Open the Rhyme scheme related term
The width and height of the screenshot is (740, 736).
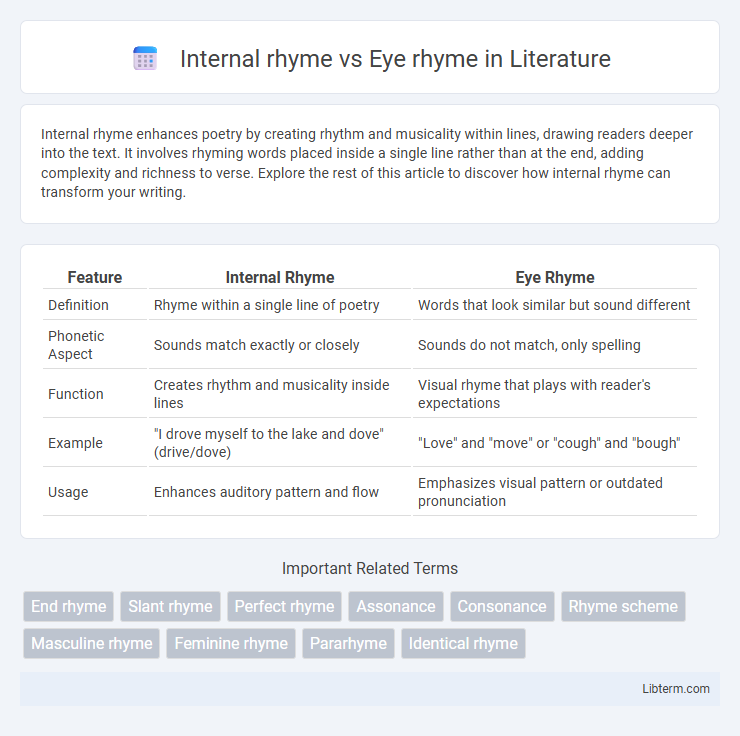tap(623, 606)
